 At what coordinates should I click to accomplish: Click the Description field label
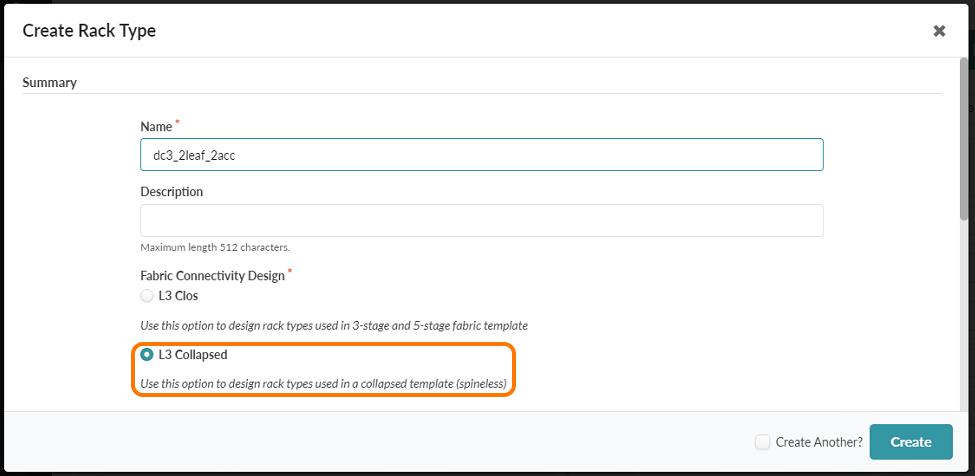(171, 191)
